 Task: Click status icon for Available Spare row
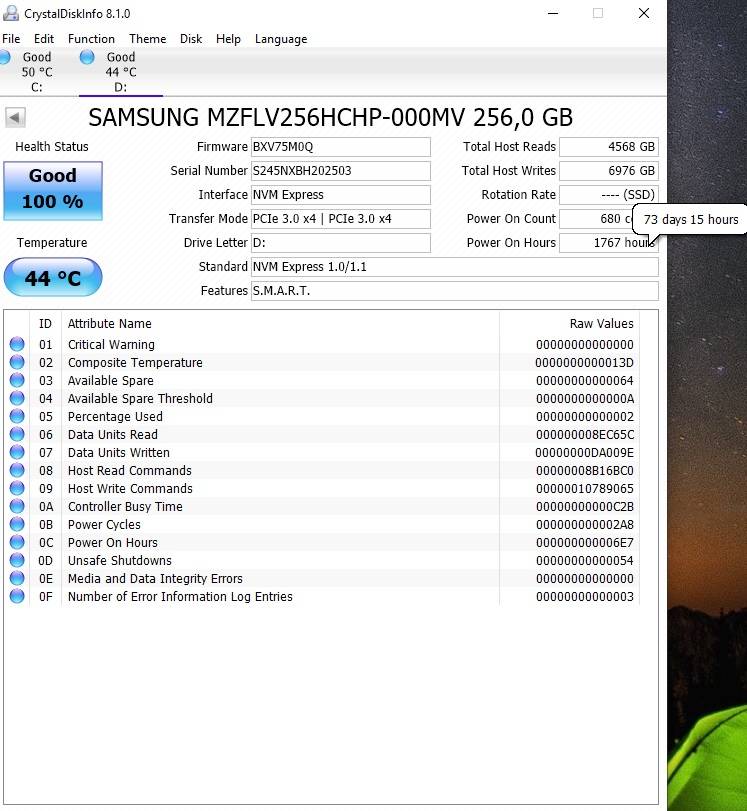tap(17, 380)
